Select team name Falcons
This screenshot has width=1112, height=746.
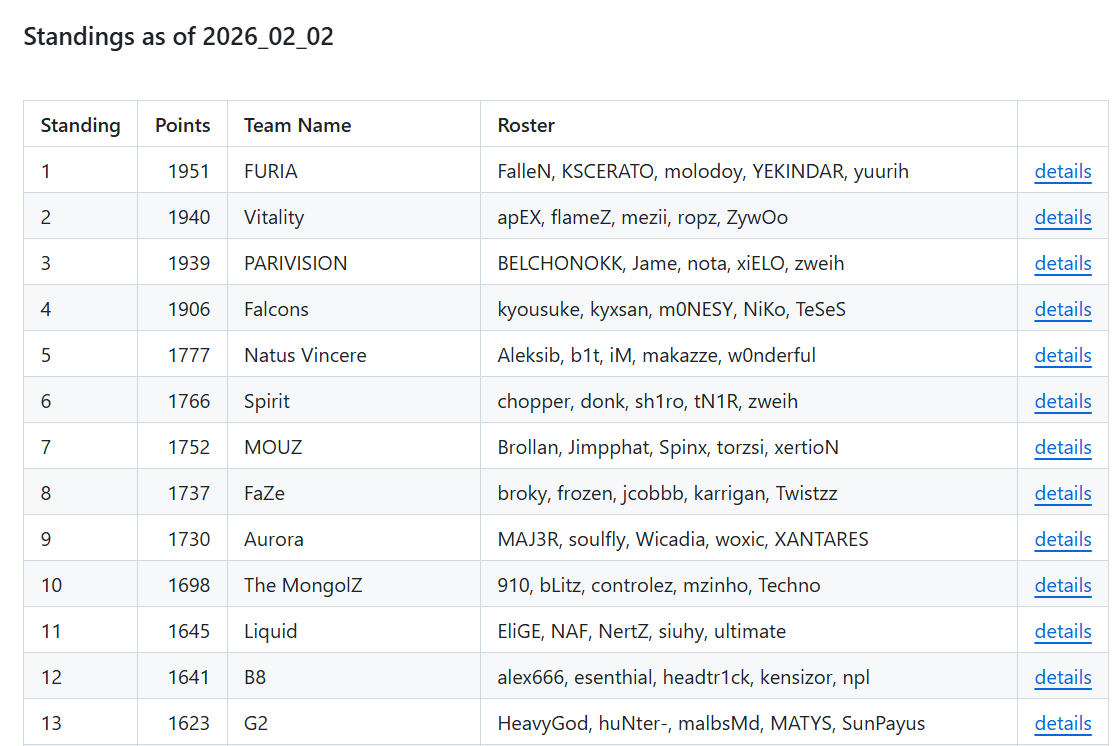(276, 310)
